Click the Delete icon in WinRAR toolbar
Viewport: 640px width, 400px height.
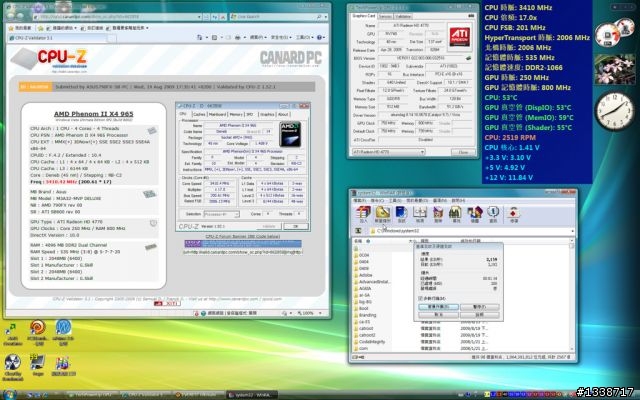click(x=438, y=215)
